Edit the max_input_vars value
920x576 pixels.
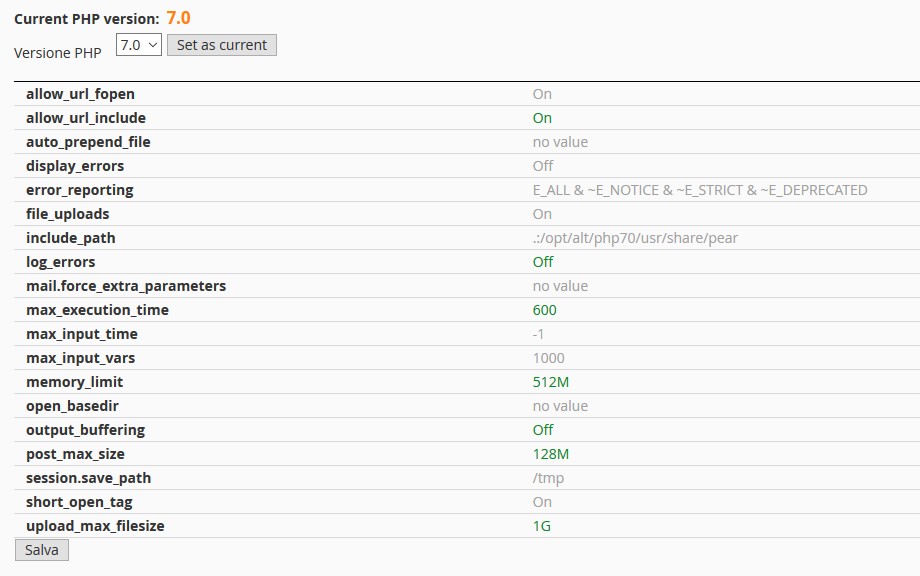(548, 357)
